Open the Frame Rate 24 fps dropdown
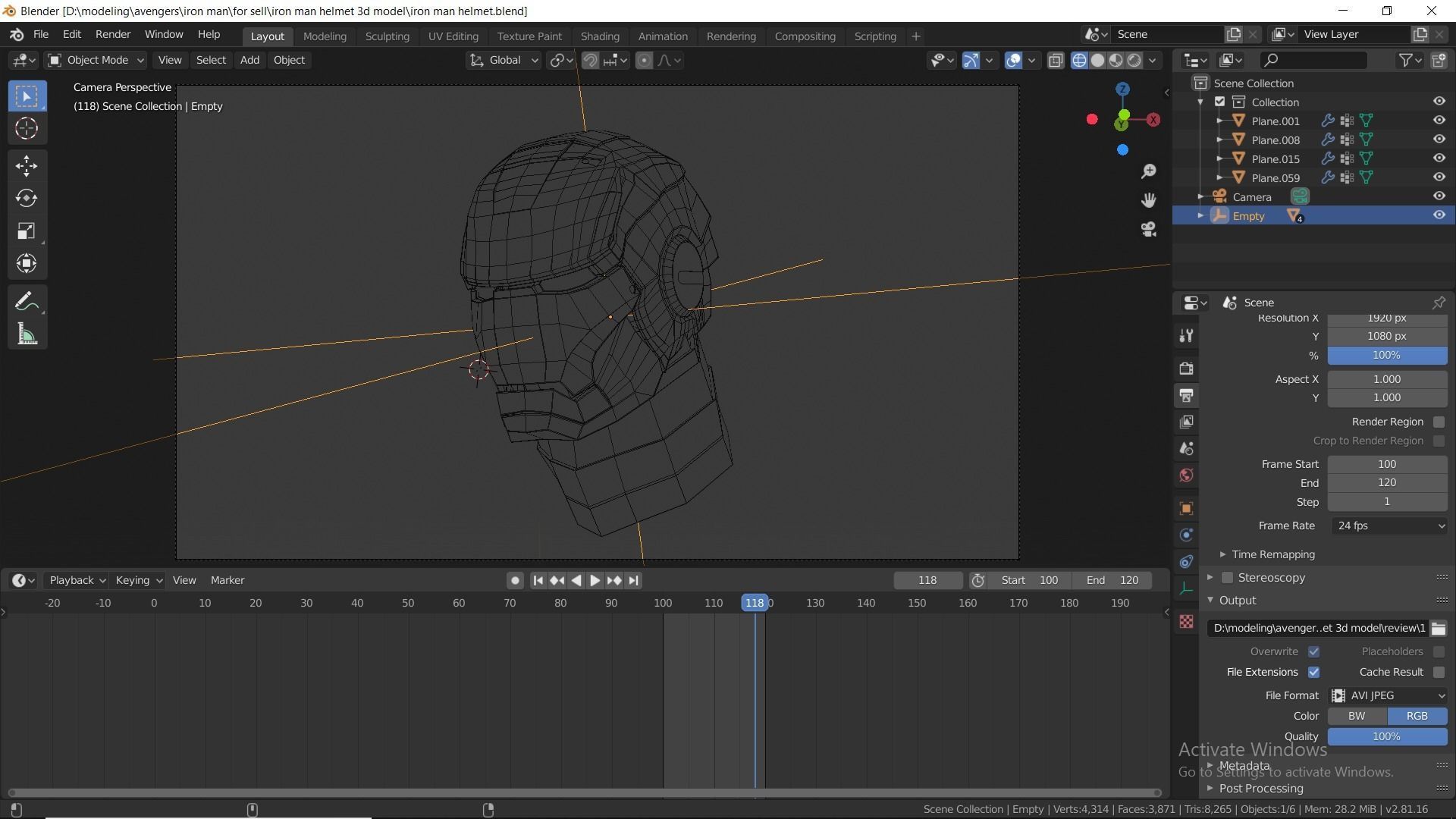 pyautogui.click(x=1389, y=526)
